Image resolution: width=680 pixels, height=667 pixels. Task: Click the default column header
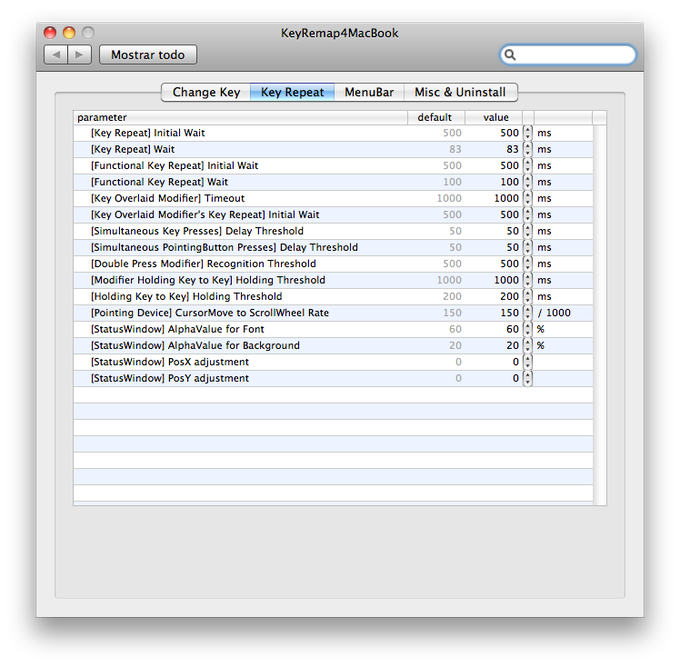tap(436, 118)
